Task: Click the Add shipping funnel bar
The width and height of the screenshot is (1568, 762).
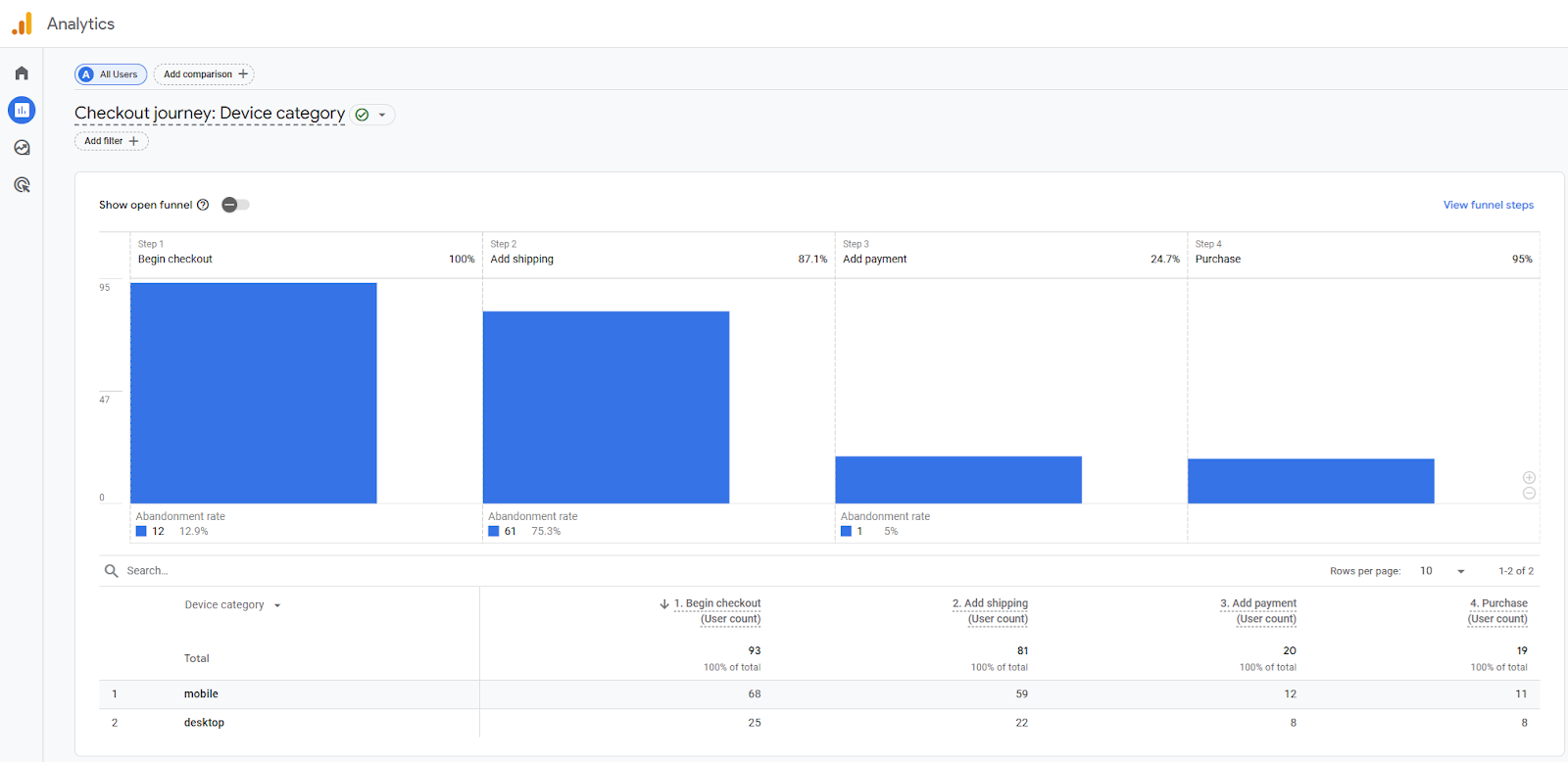Action: [x=606, y=407]
